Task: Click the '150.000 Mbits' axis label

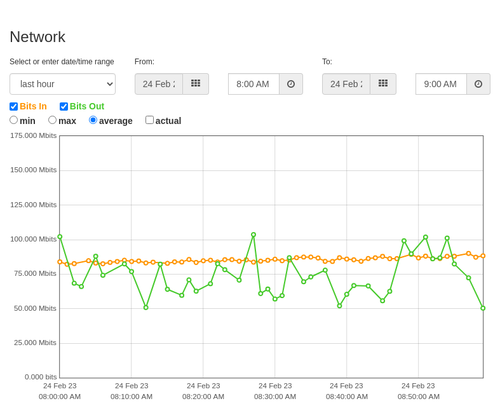Action: tap(33, 170)
